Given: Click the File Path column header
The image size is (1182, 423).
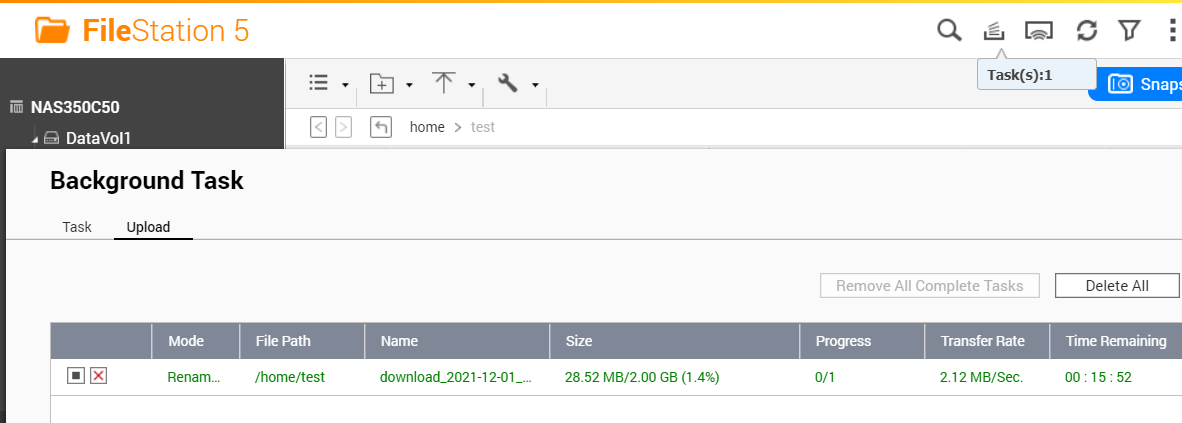Looking at the screenshot, I should click(302, 341).
